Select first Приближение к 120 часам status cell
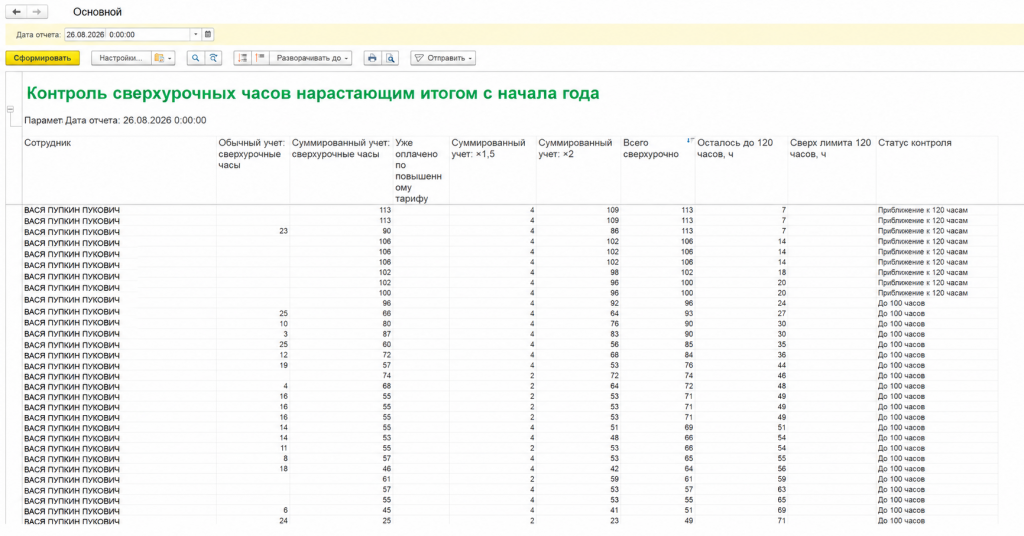Screen dimensions: 1024x536 [x=937, y=210]
